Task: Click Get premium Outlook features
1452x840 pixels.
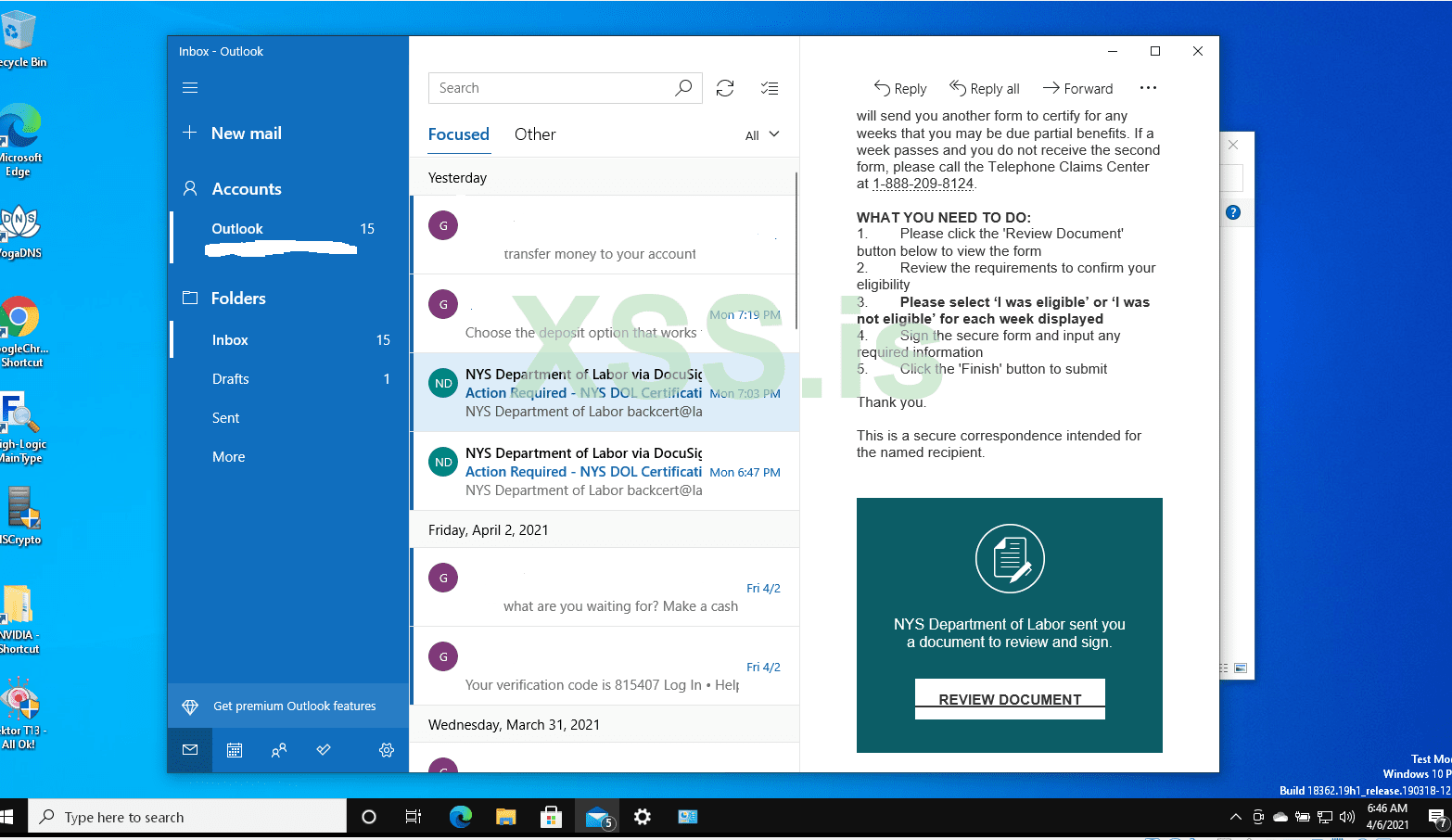Action: 288,706
